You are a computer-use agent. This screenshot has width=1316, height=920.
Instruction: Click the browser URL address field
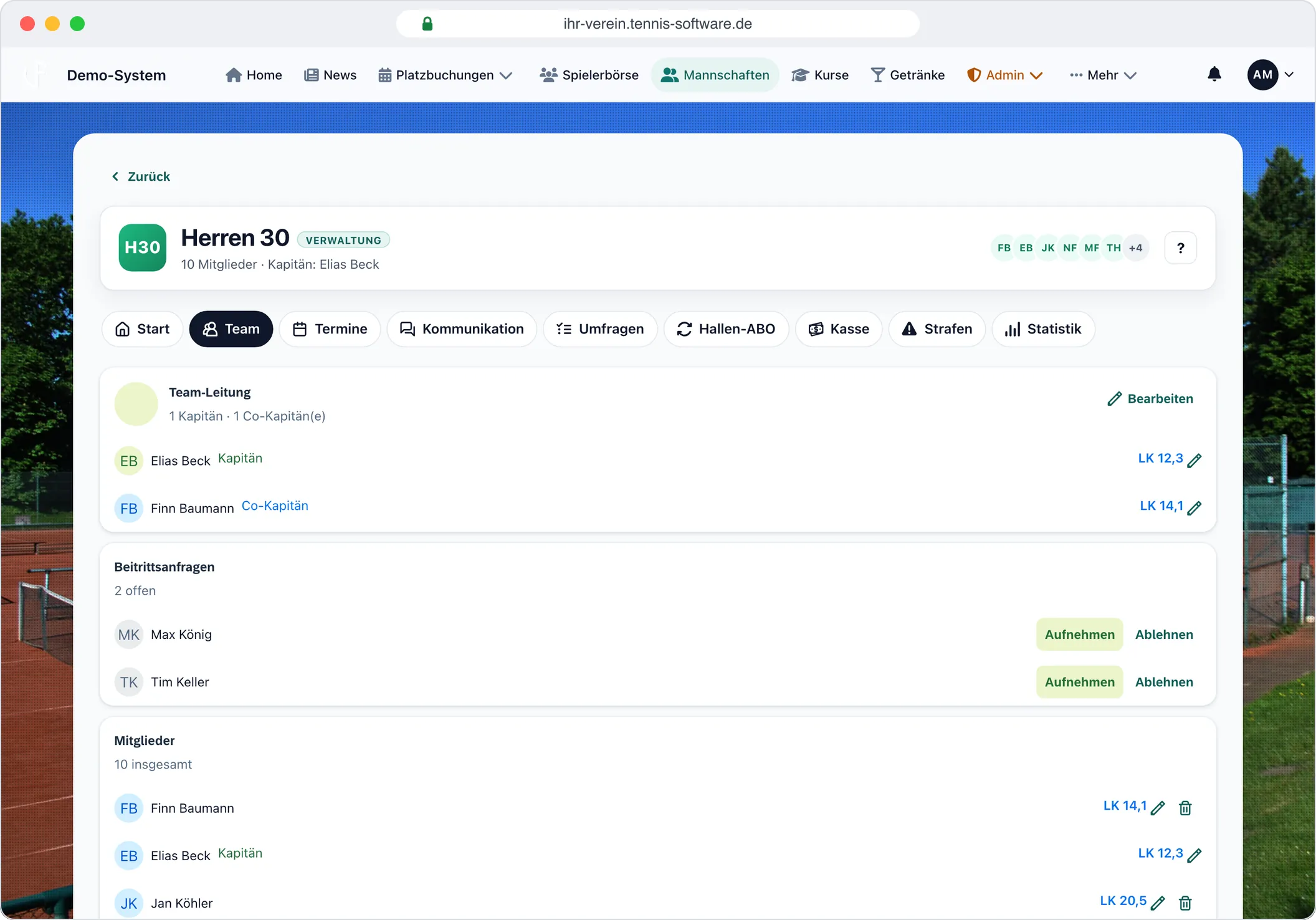tap(658, 24)
